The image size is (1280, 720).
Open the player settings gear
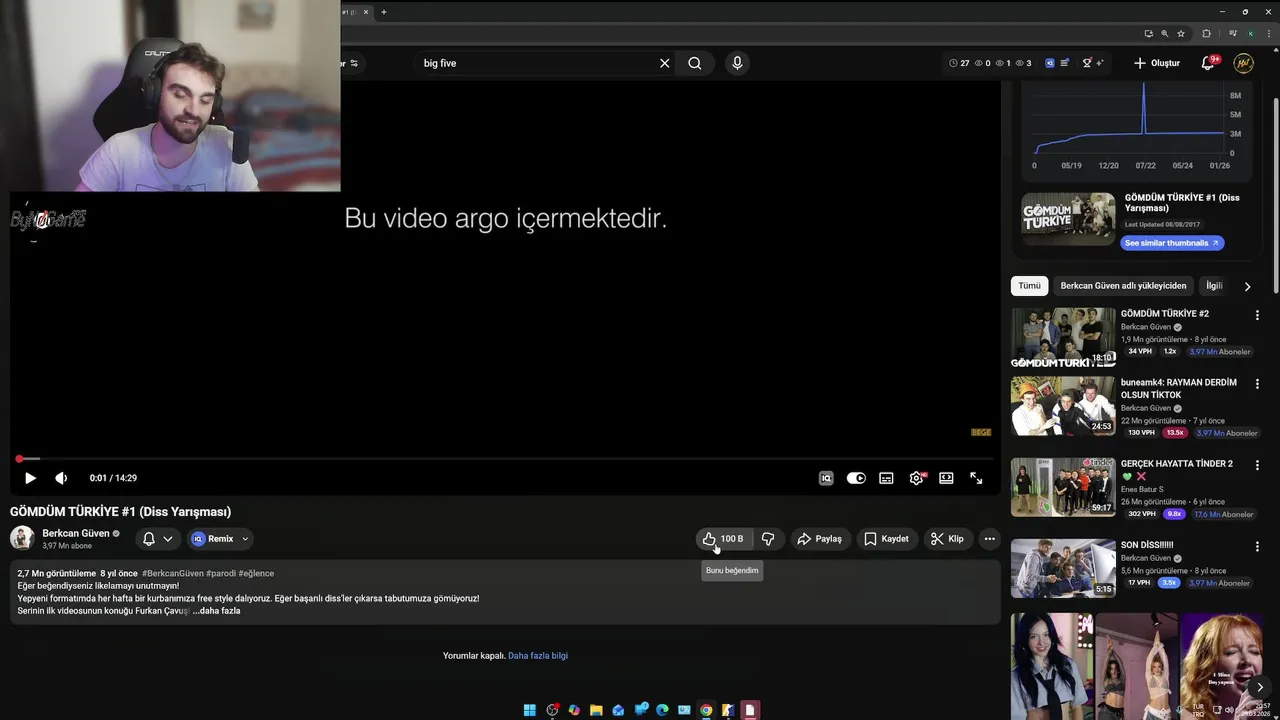(x=916, y=478)
